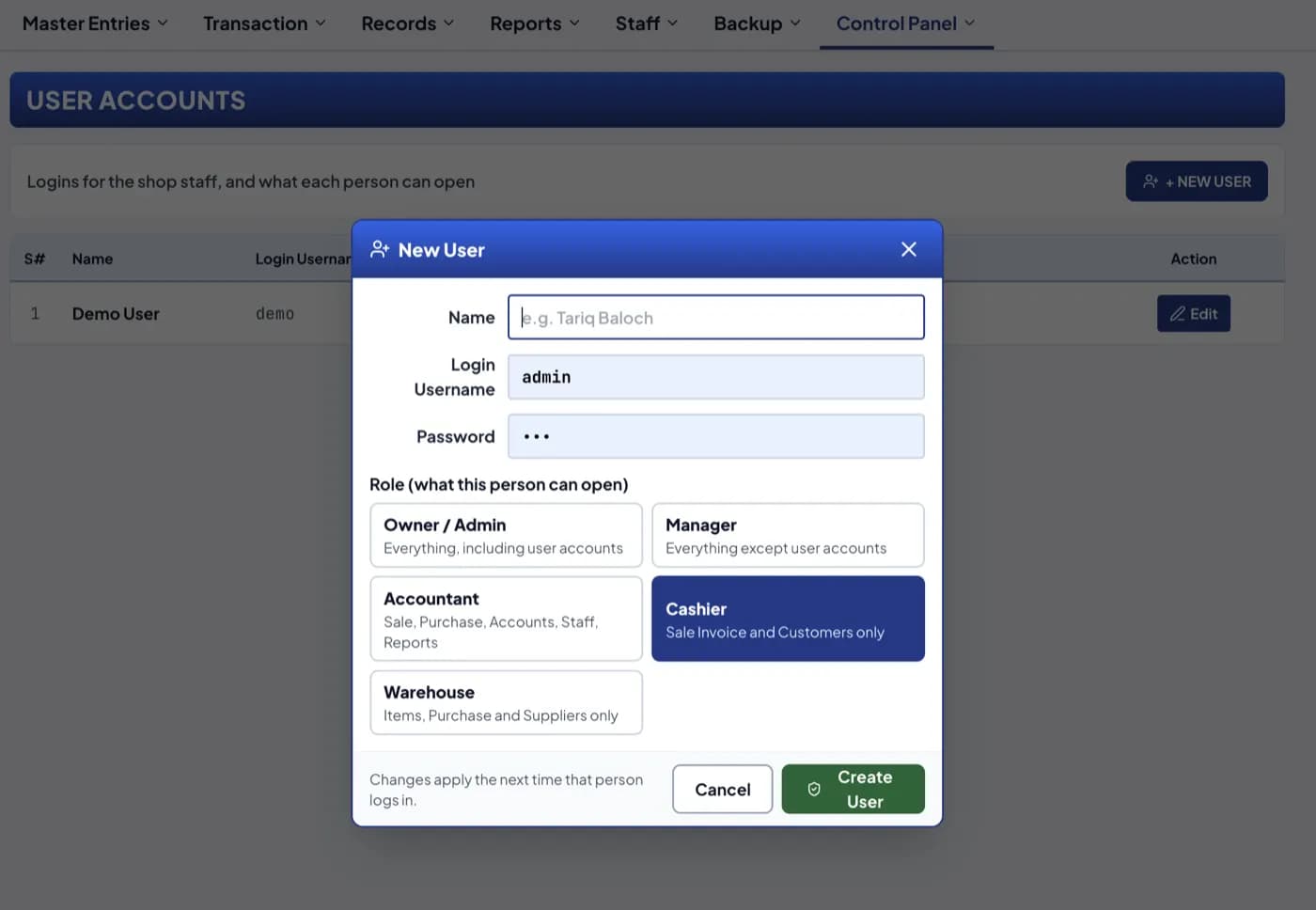Open the Transaction menu
This screenshot has width=1316, height=910.
click(264, 24)
